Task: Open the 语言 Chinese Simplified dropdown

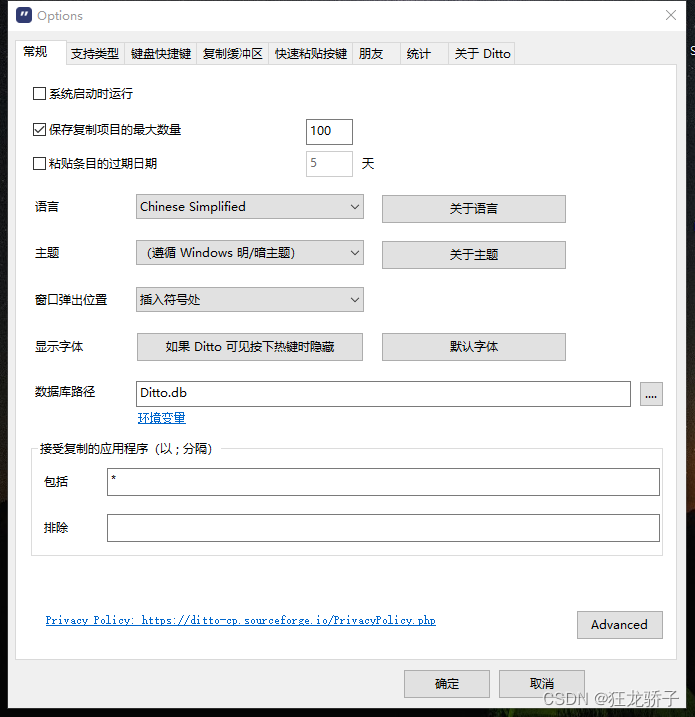Action: (x=250, y=207)
